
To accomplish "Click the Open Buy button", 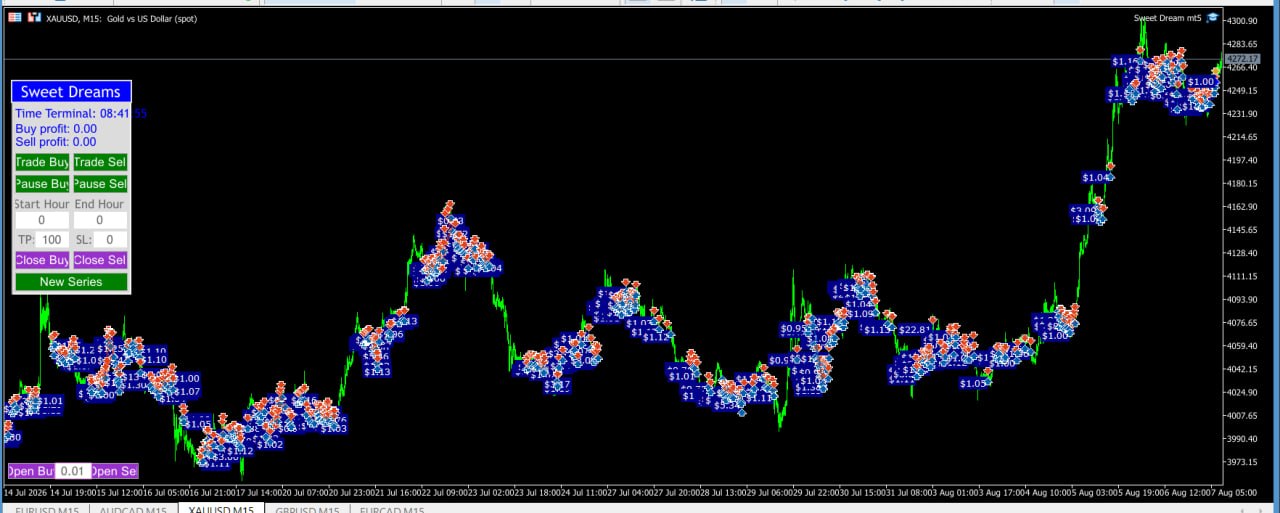I will tap(31, 471).
